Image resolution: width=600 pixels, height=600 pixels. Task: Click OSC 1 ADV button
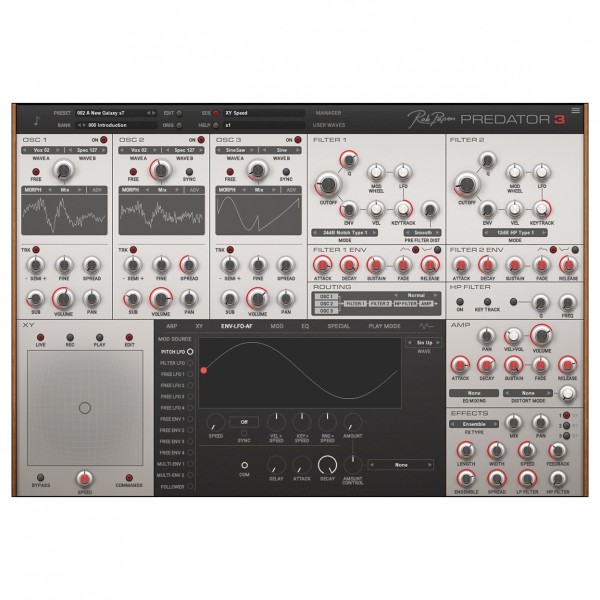pos(97,190)
